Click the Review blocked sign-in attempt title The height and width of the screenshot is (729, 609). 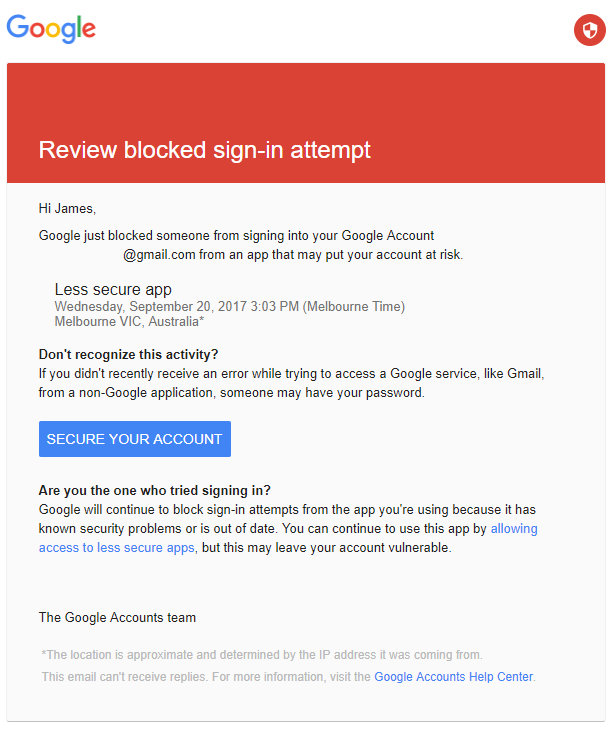point(205,150)
